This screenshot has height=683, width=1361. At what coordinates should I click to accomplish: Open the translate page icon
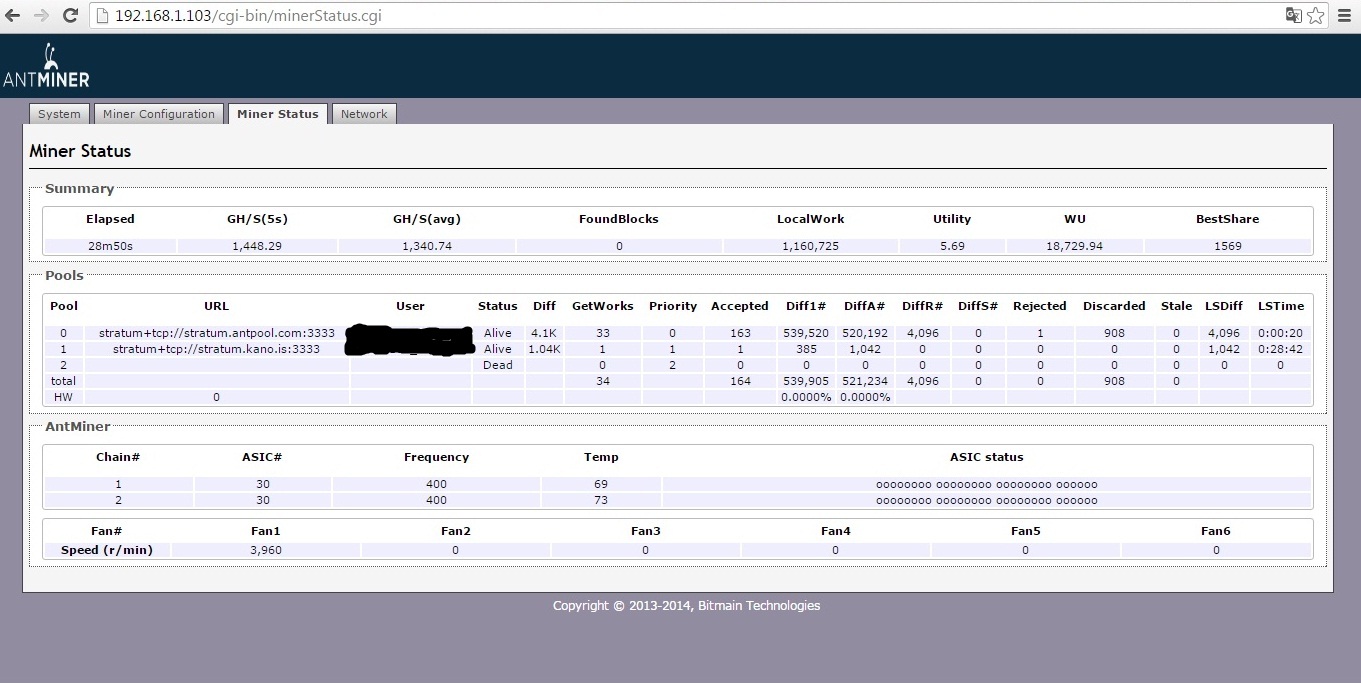[1293, 16]
